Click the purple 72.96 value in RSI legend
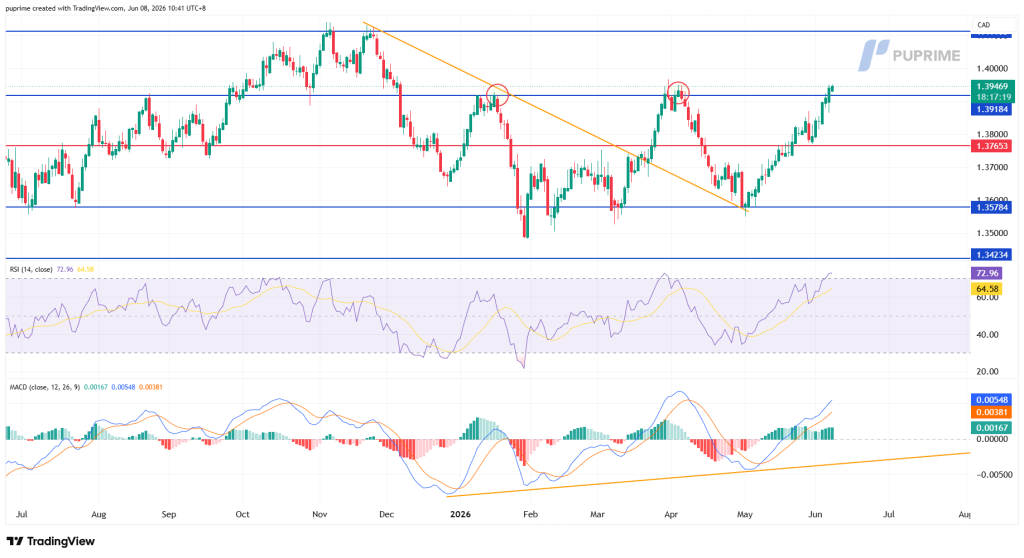The width and height of the screenshot is (1024, 558). coord(65,269)
